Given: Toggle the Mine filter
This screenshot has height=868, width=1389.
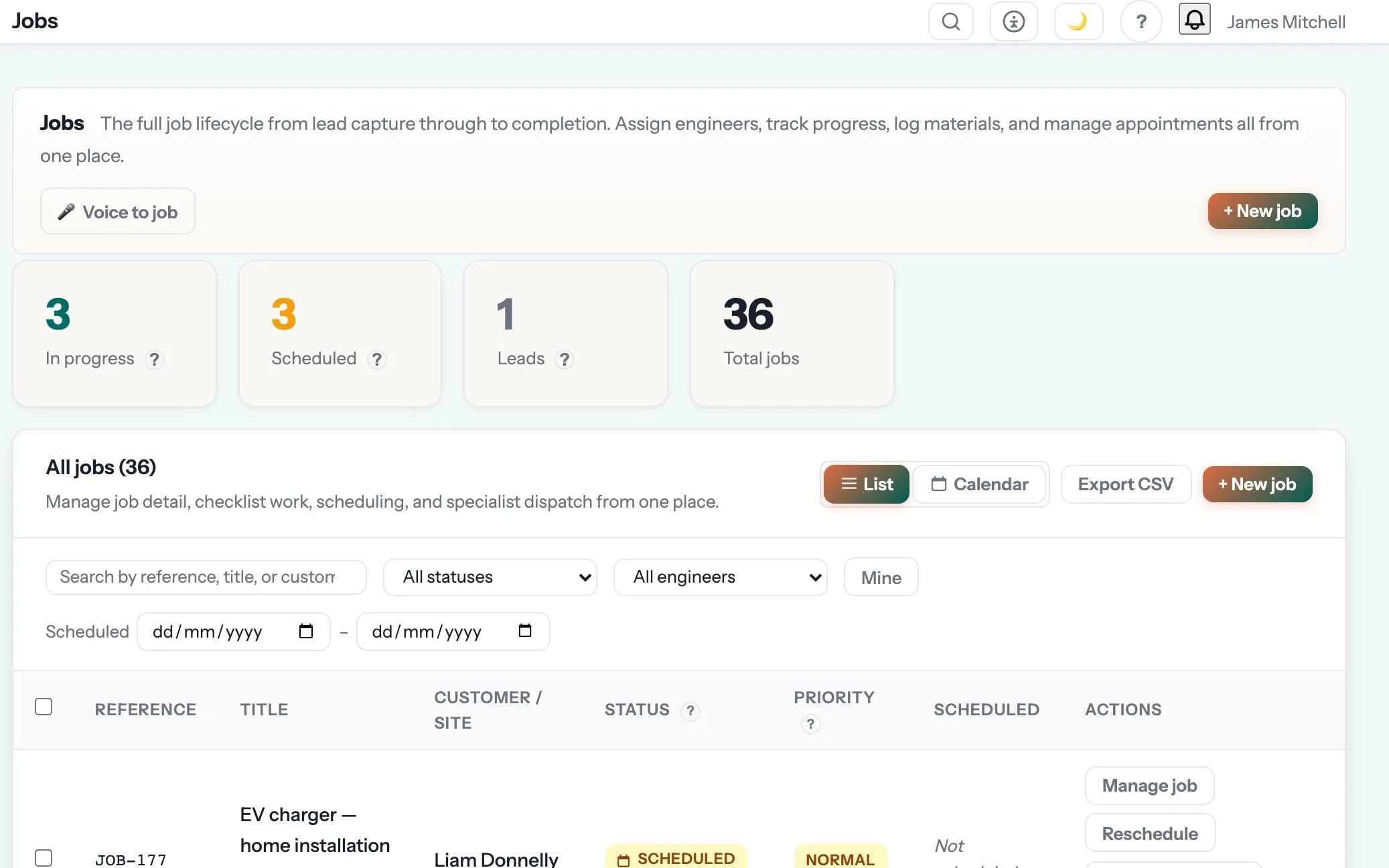Looking at the screenshot, I should pyautogui.click(x=881, y=577).
